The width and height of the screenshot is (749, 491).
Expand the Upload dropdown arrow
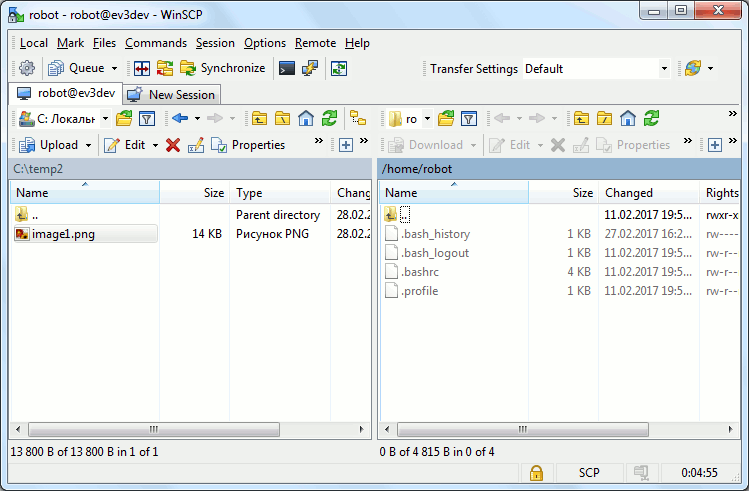click(x=88, y=145)
